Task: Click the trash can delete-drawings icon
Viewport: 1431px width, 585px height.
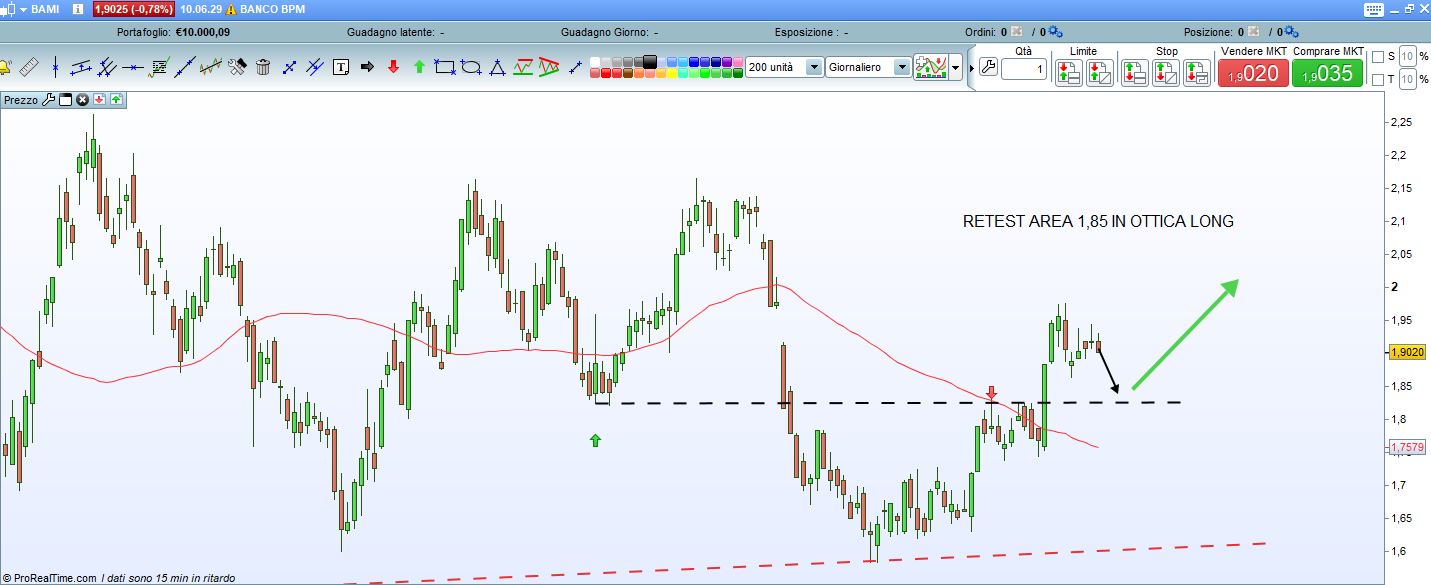Action: [x=263, y=68]
